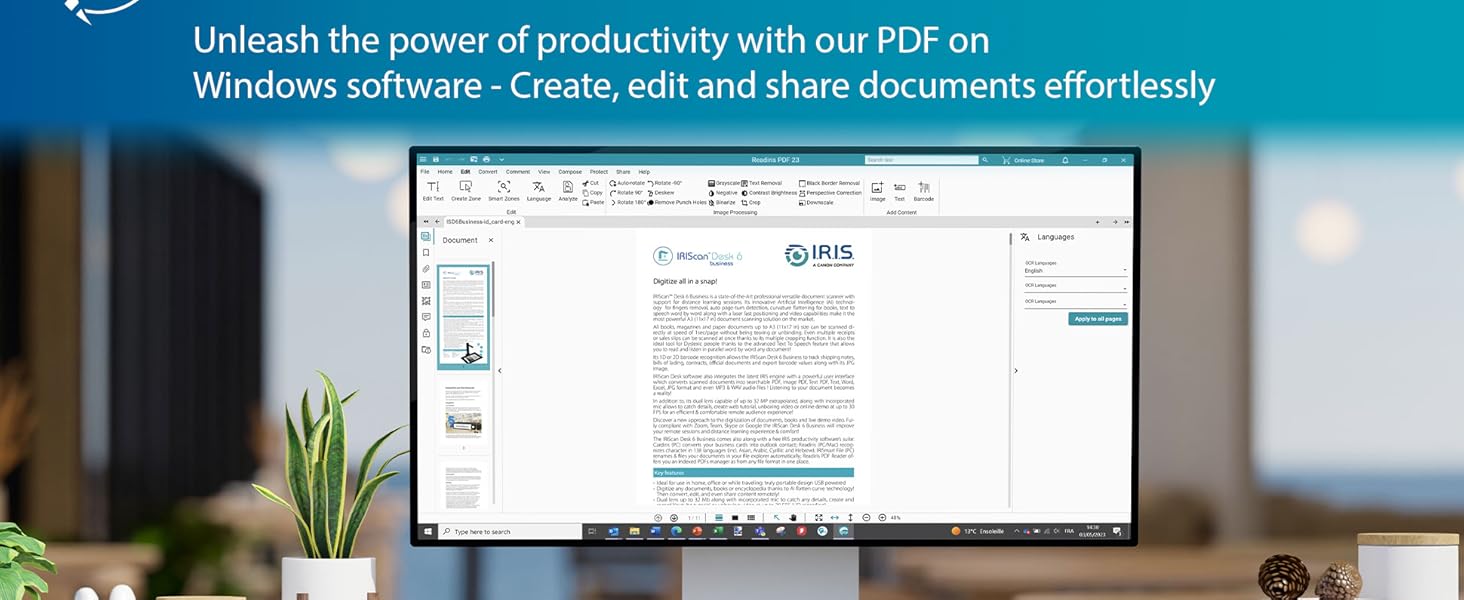
Task: Expand the second OCR Languages dropdown
Action: click(1075, 289)
